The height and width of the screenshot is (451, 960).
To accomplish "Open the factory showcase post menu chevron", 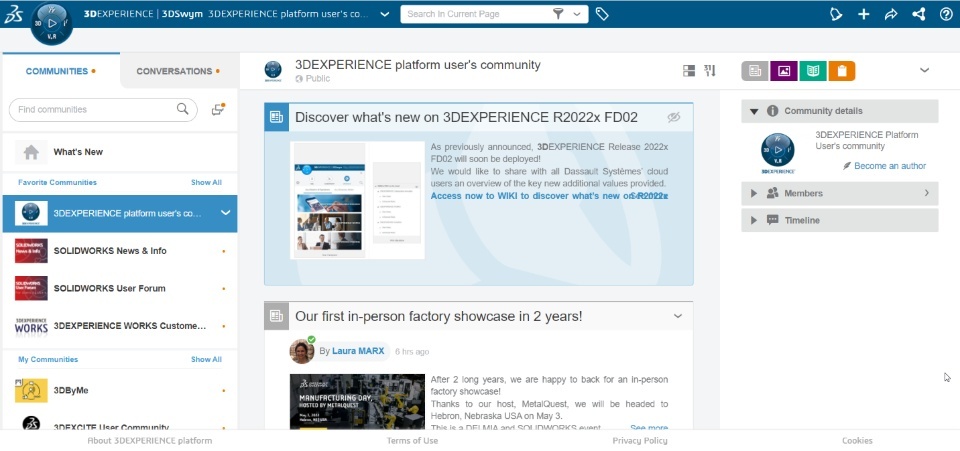I will 678,316.
